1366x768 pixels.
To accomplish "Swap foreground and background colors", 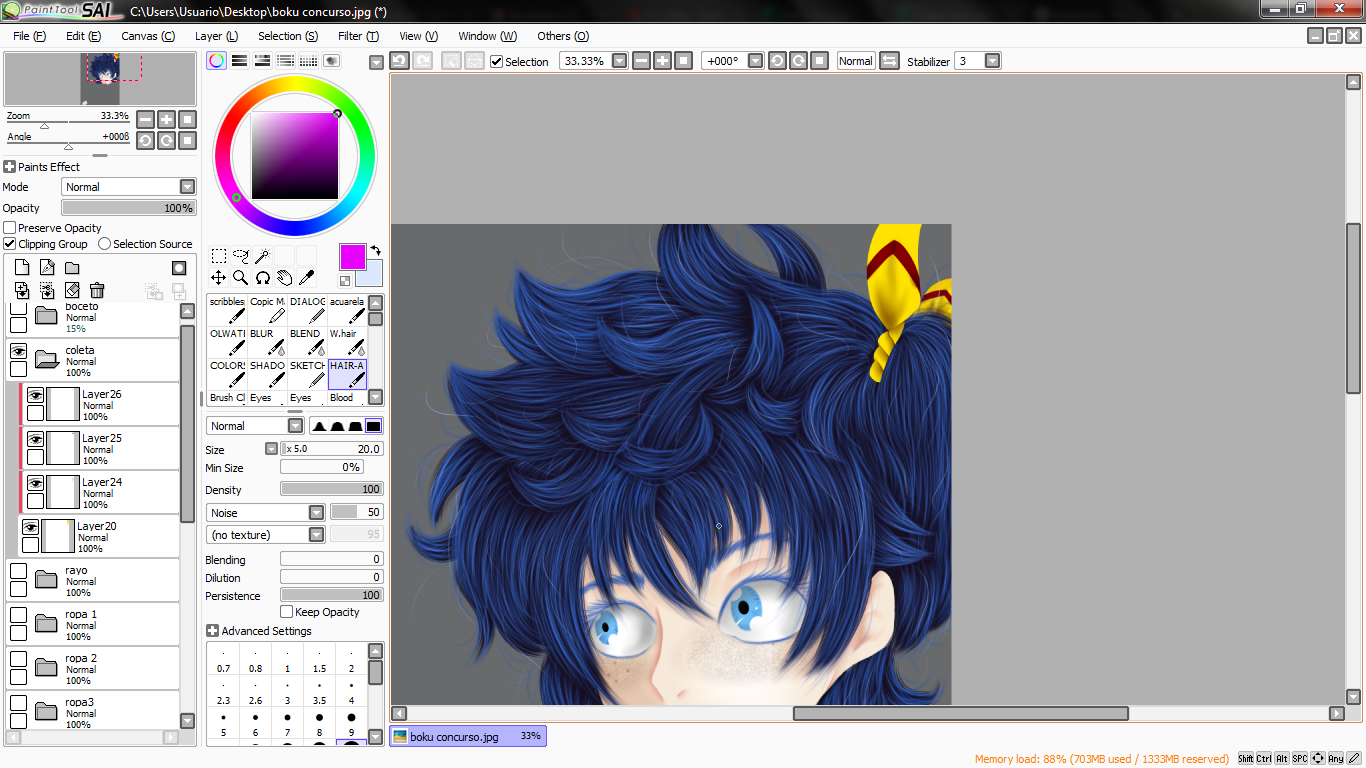I will (x=376, y=250).
